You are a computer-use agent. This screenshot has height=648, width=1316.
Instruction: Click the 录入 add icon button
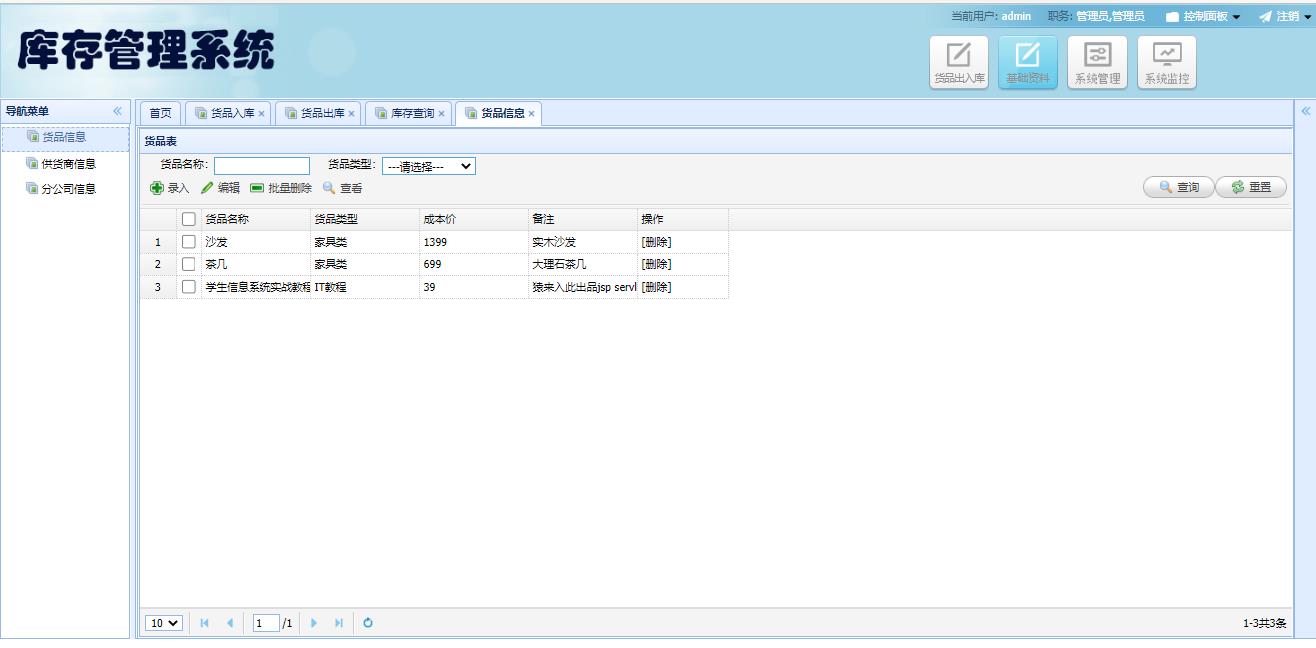pos(170,188)
